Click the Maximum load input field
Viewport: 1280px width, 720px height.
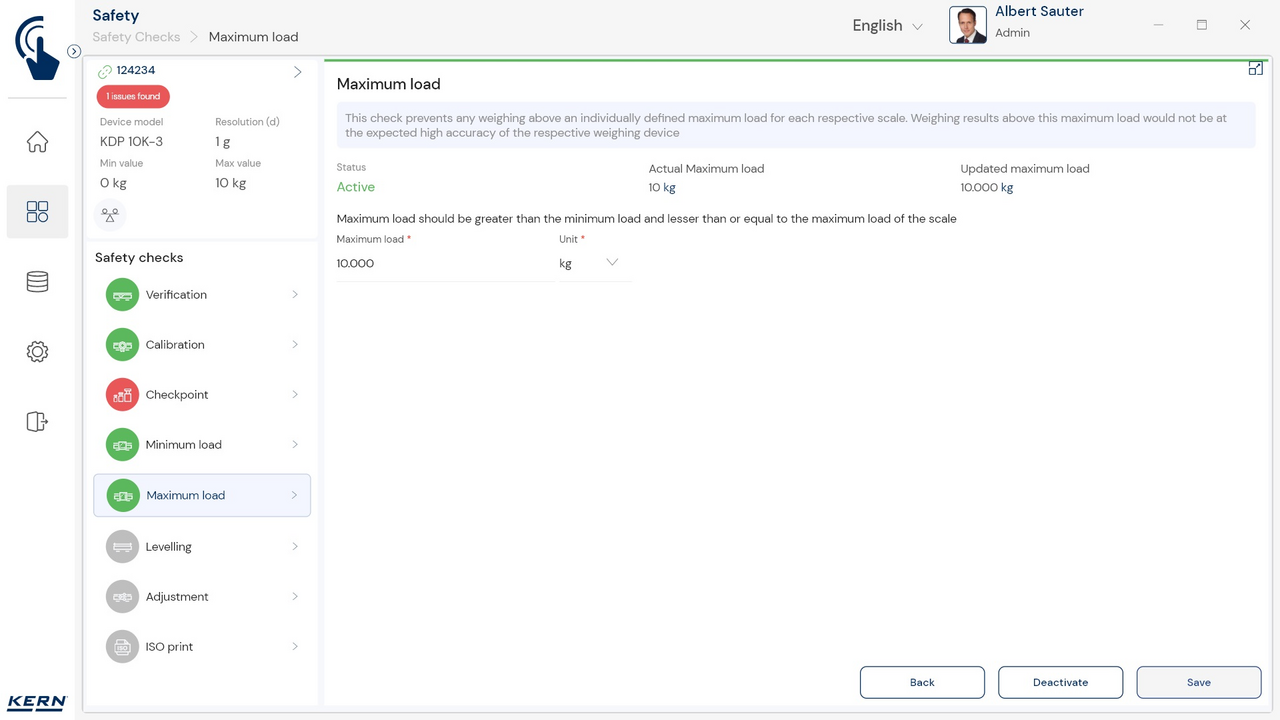pyautogui.click(x=443, y=264)
